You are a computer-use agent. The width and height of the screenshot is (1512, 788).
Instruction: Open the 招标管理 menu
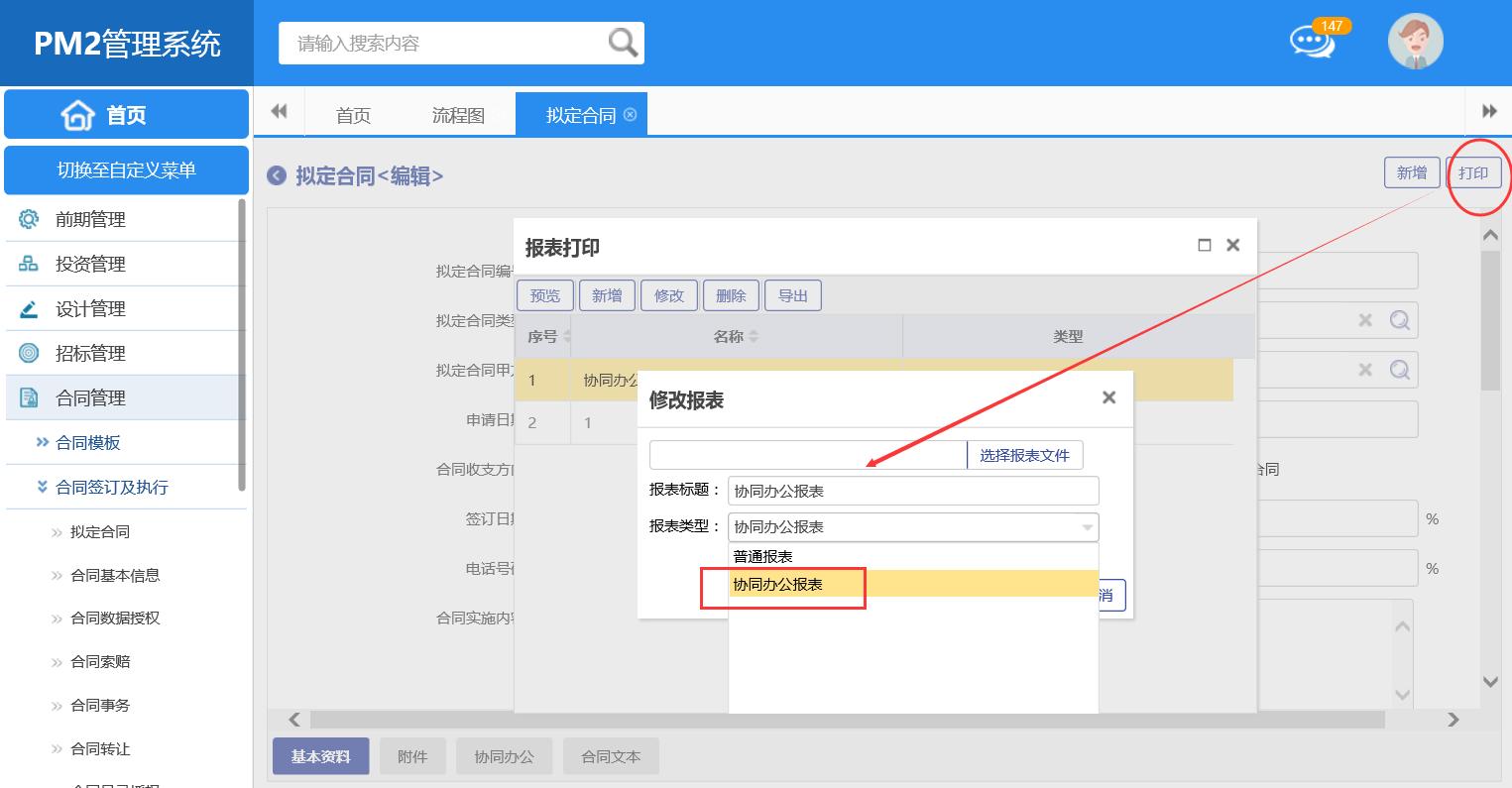point(90,353)
